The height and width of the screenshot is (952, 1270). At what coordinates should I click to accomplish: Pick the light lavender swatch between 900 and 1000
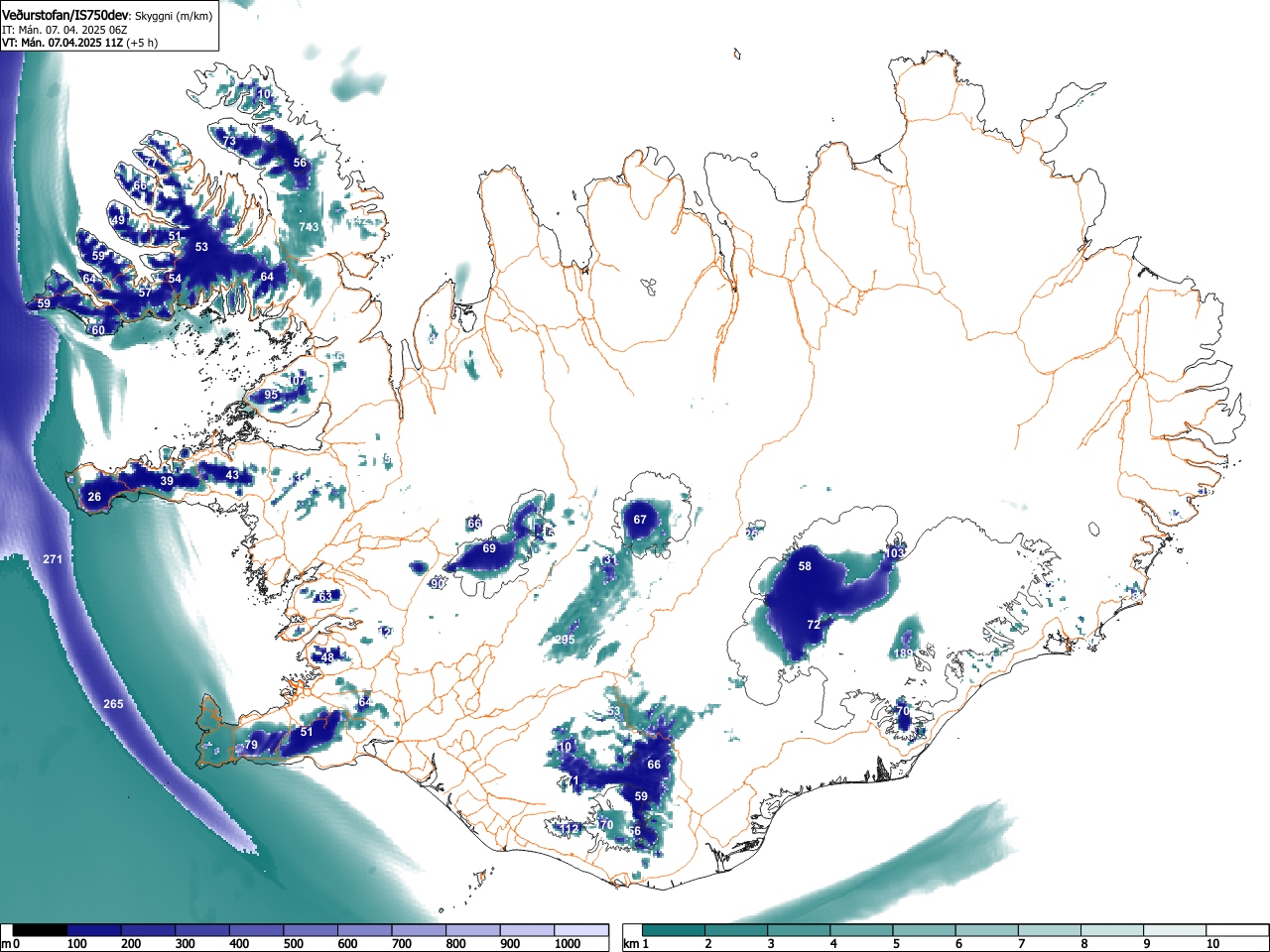pyautogui.click(x=527, y=931)
